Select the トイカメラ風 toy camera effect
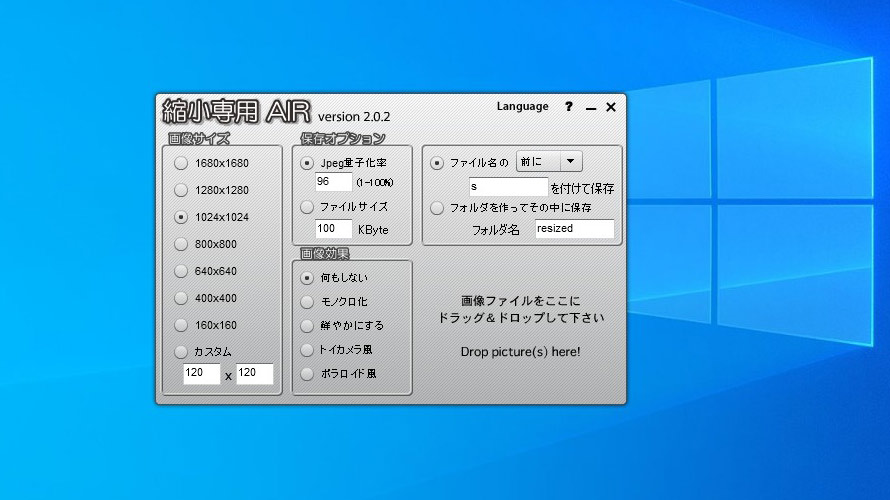 [307, 350]
